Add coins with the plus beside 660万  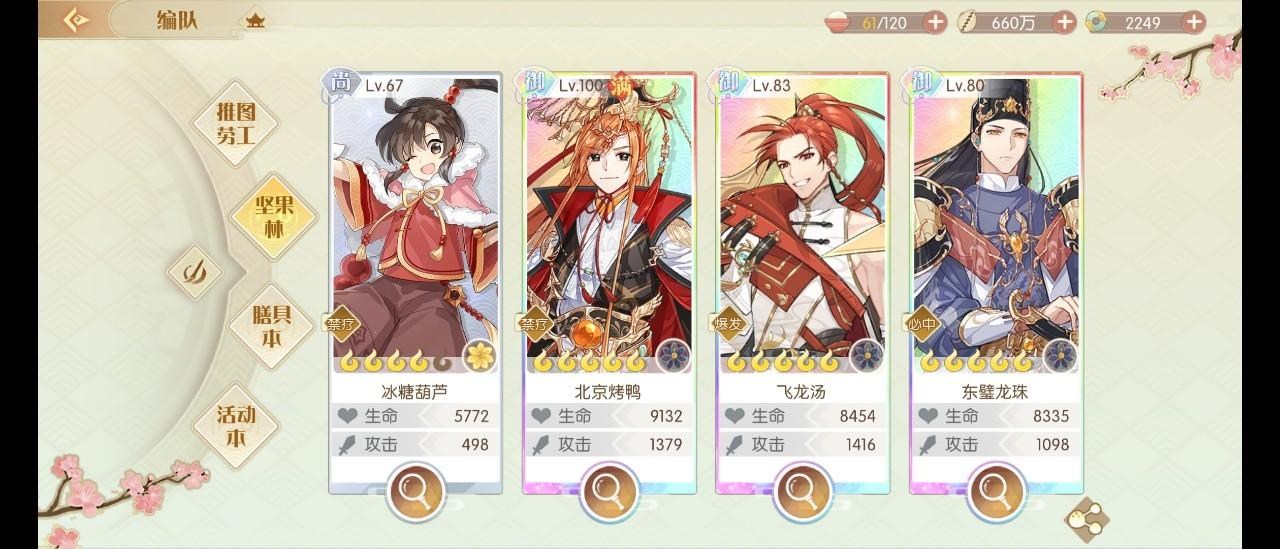(1064, 22)
